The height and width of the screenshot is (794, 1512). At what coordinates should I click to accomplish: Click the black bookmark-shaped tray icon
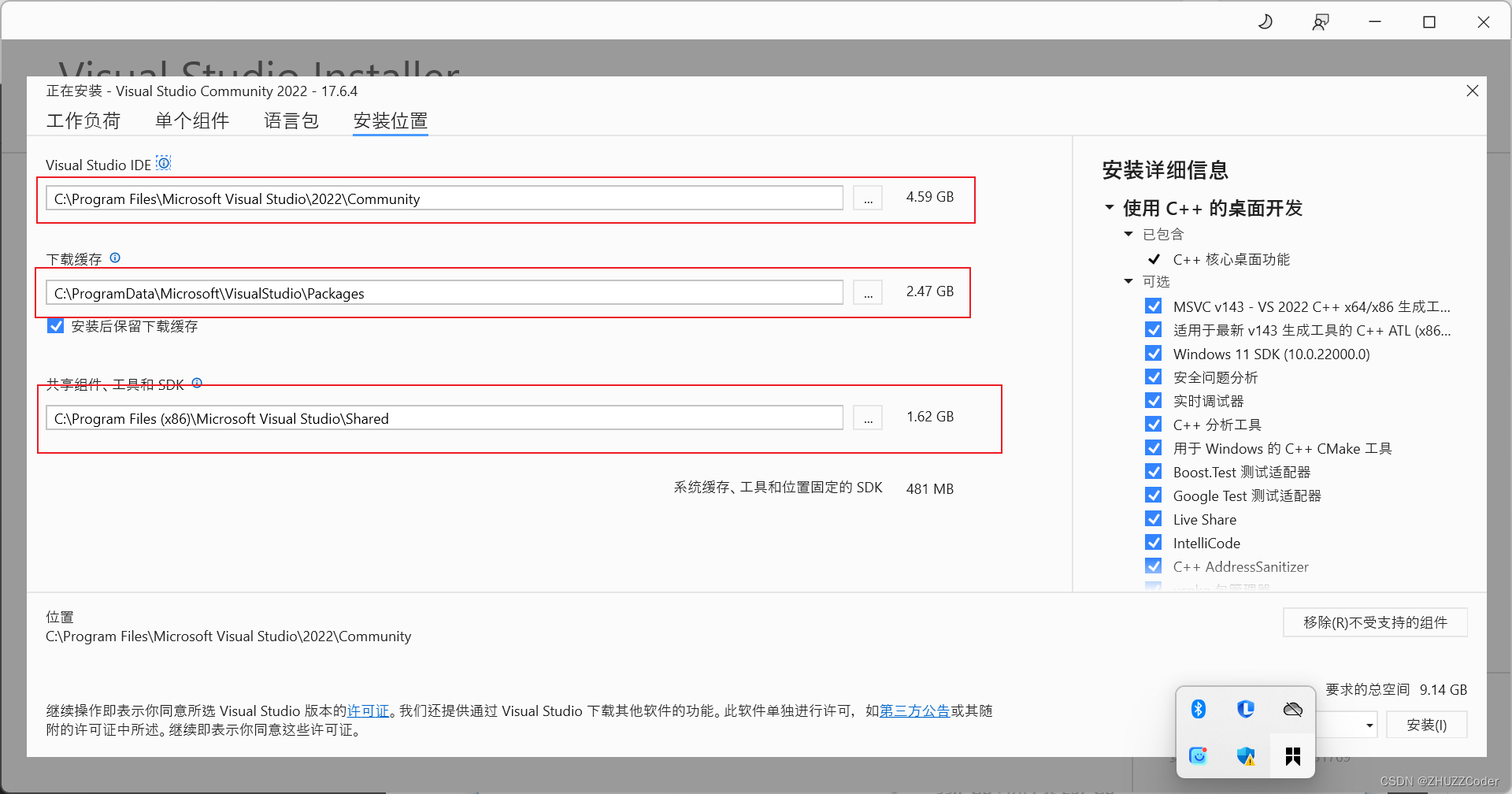[1293, 756]
